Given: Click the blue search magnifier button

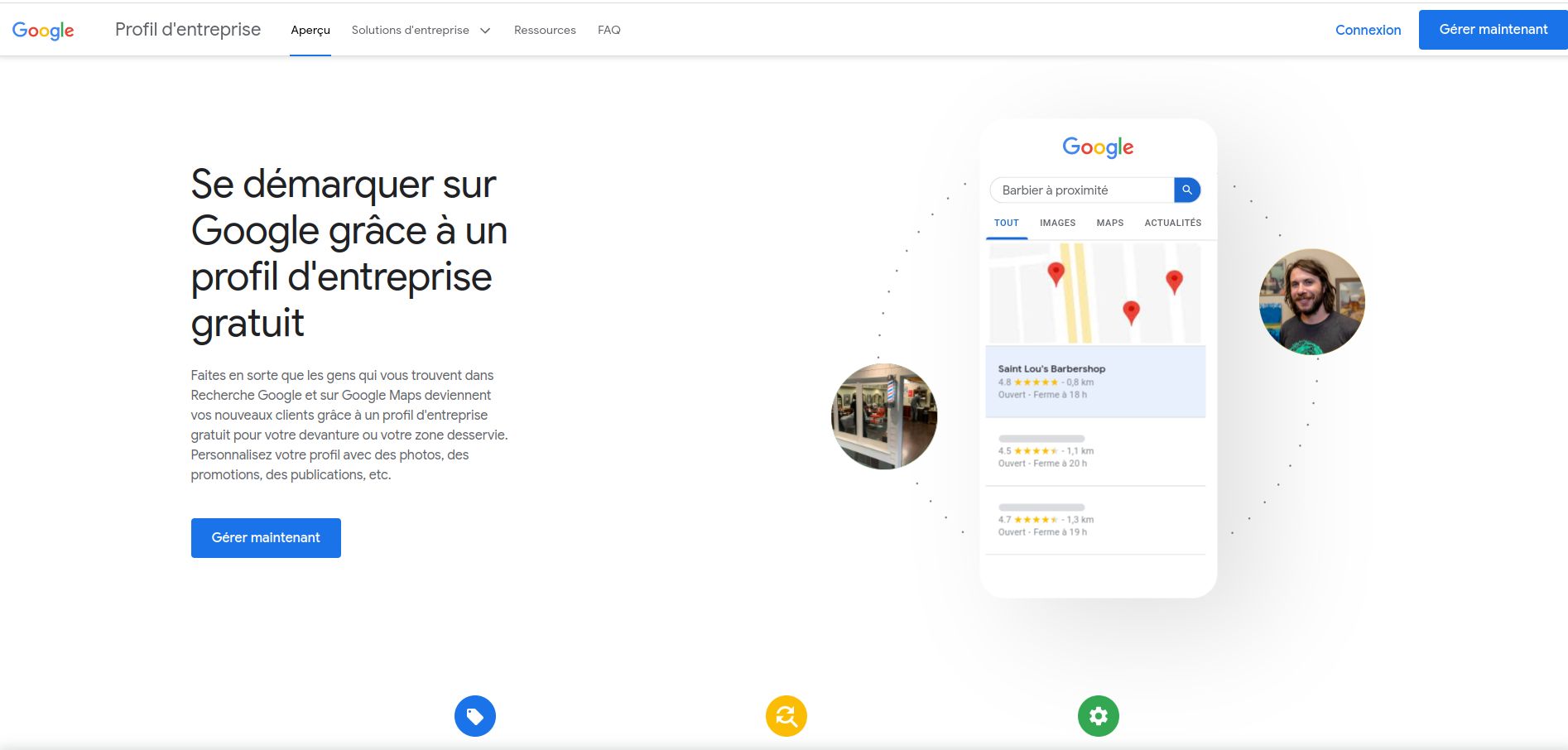Looking at the screenshot, I should tap(1187, 190).
